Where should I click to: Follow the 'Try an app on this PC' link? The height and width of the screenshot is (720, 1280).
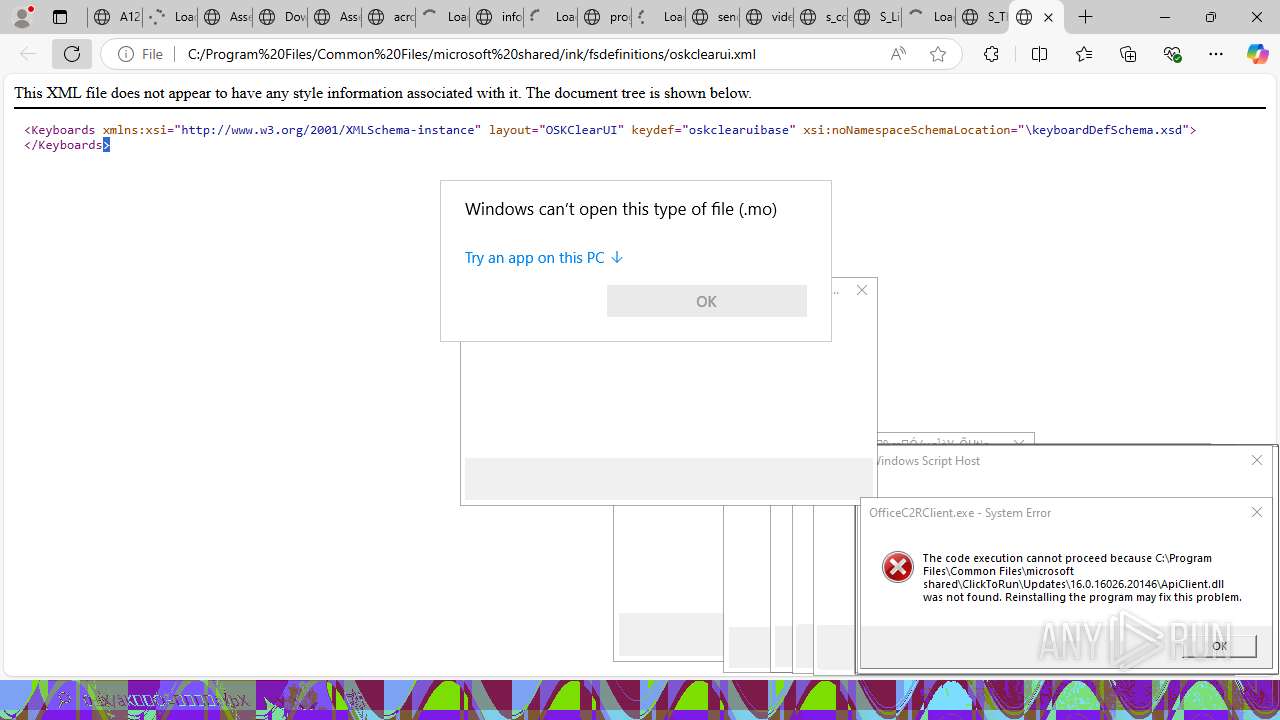coord(543,257)
